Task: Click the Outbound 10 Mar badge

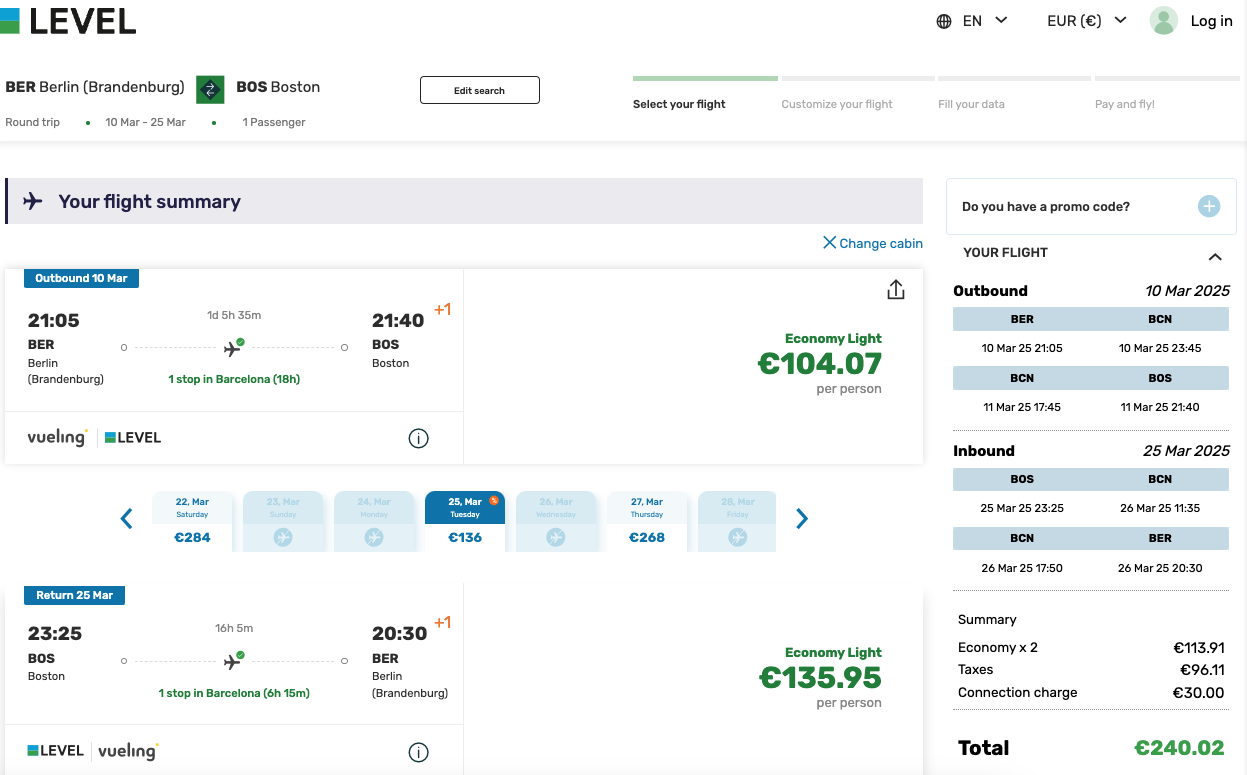Action: tap(81, 278)
